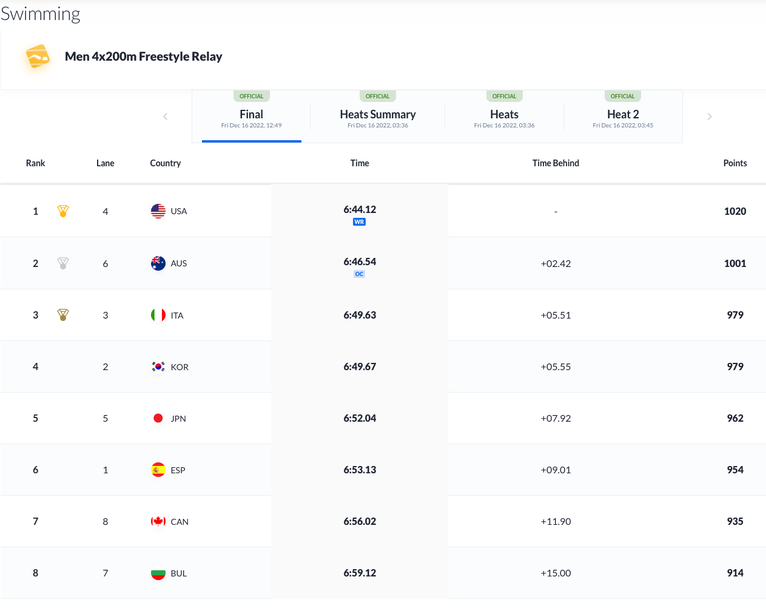Click the Australia flag icon
The image size is (766, 608).
(x=158, y=263)
